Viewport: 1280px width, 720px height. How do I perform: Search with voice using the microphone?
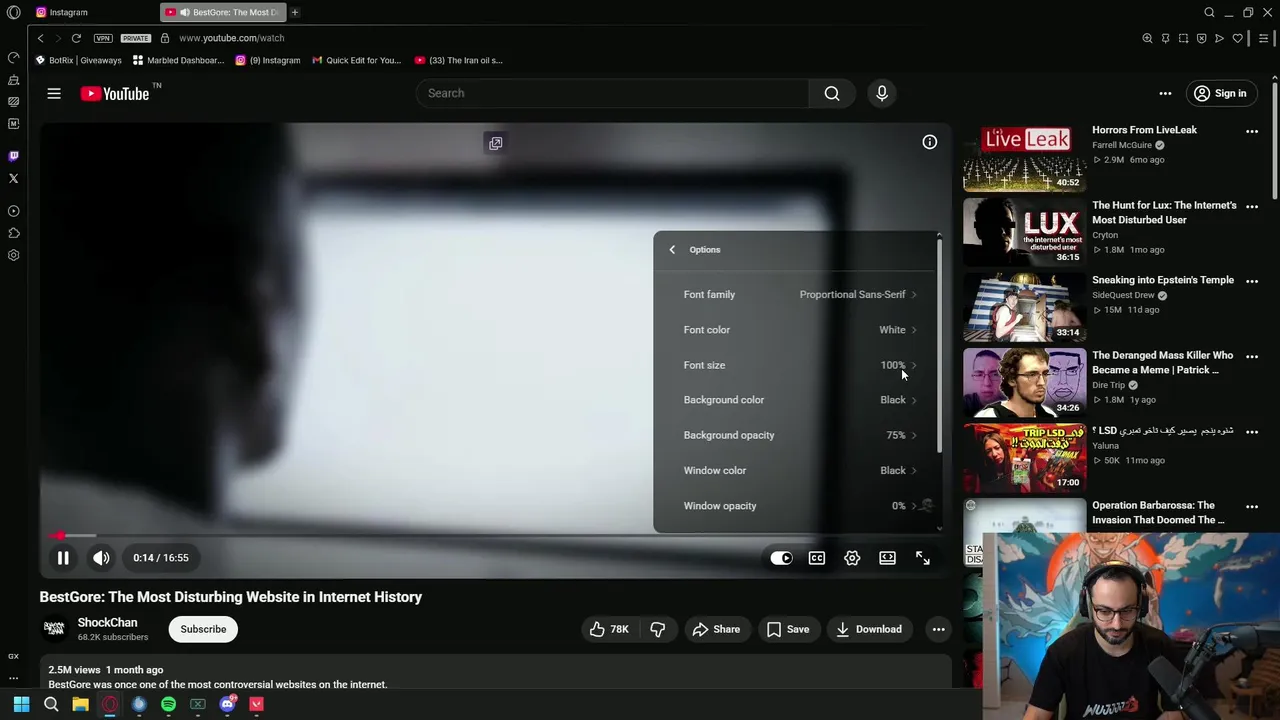pyautogui.click(x=881, y=93)
